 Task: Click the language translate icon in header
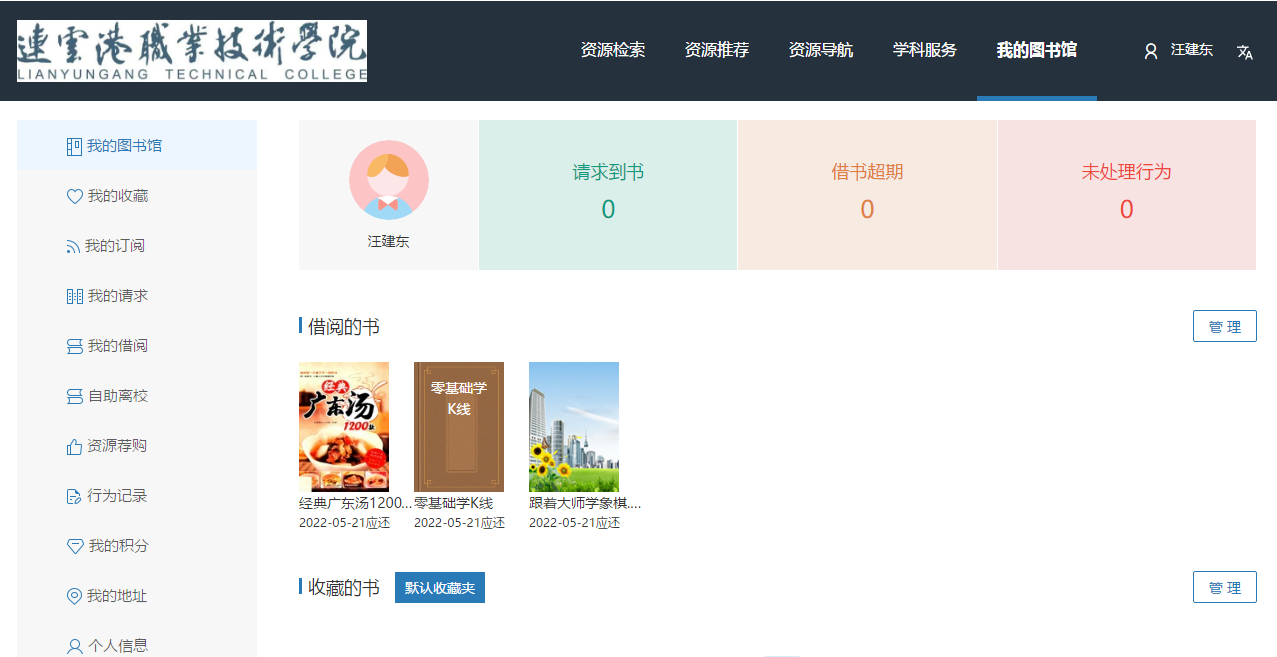click(1245, 52)
